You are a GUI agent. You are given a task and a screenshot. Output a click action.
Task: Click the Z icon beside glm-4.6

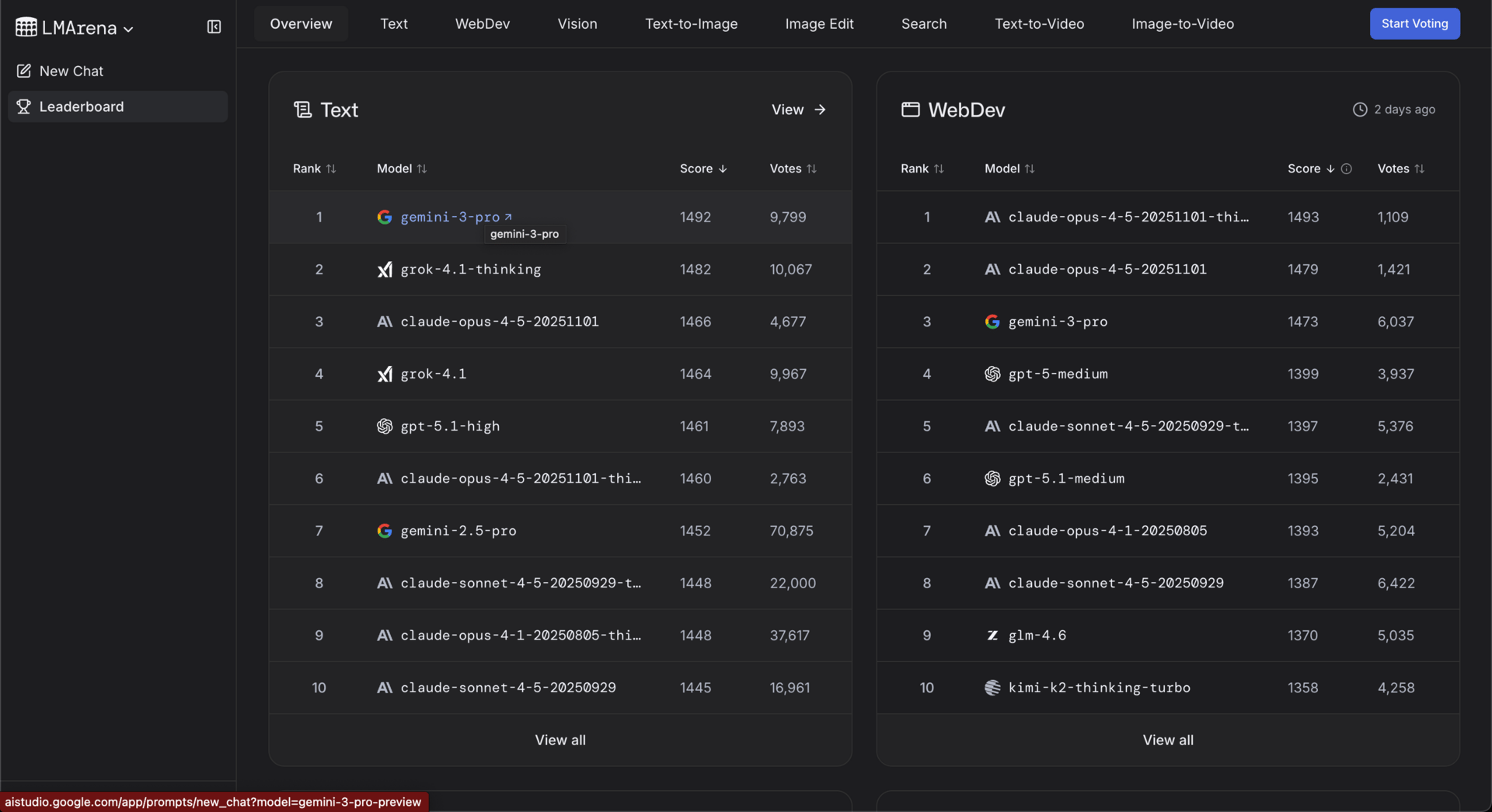point(992,636)
